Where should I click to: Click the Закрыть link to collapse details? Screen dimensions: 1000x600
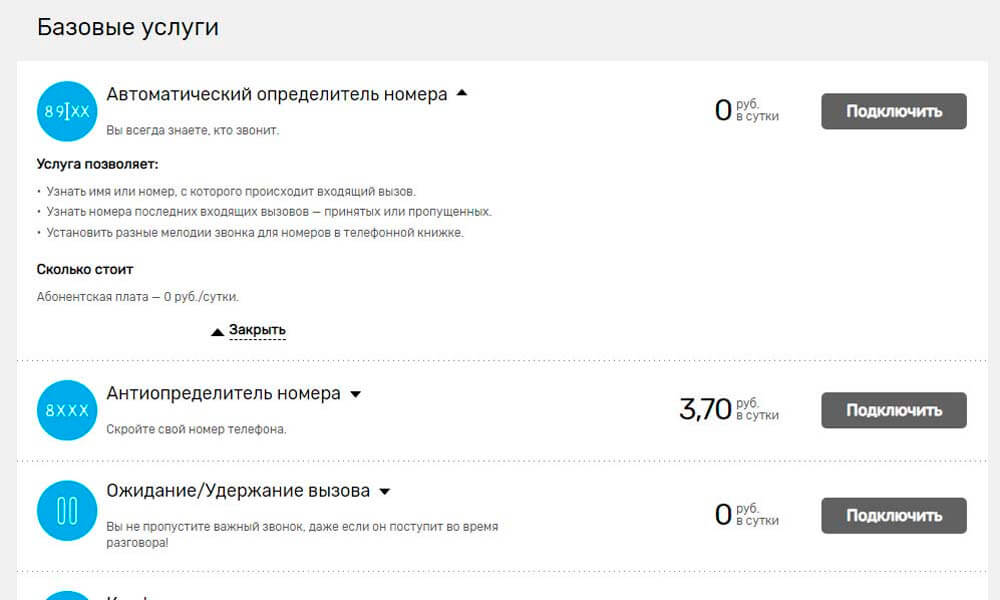(x=257, y=330)
